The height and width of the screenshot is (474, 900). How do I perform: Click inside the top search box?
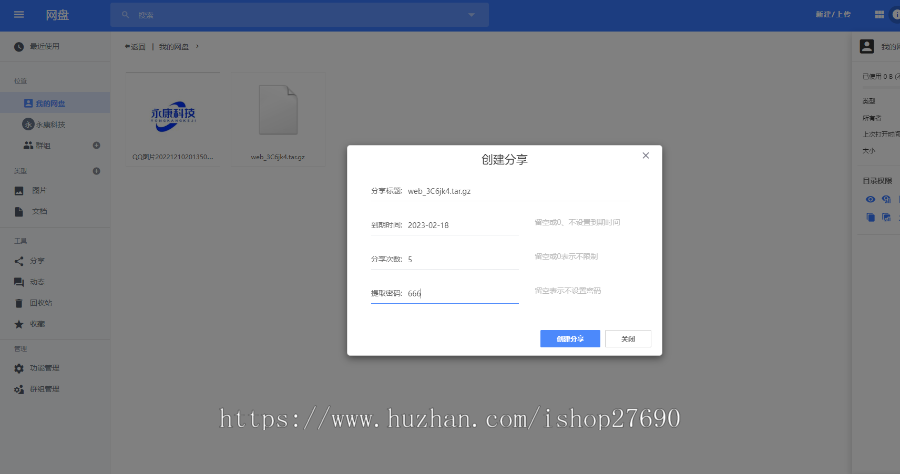[x=300, y=15]
